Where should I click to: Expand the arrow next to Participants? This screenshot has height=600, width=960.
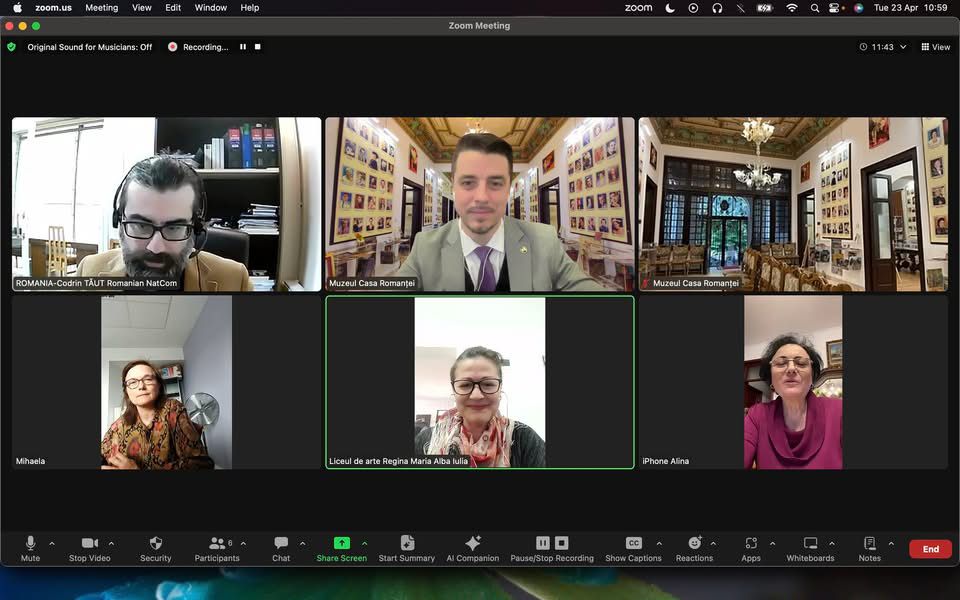point(243,544)
